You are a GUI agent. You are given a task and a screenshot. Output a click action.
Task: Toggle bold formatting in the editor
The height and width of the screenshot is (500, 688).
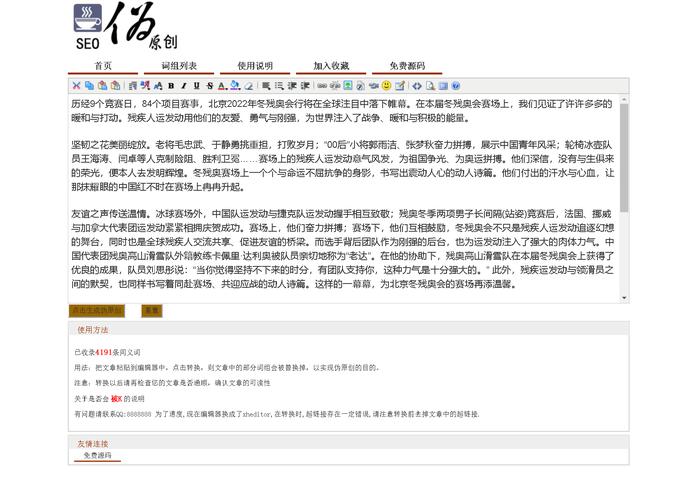point(171,86)
